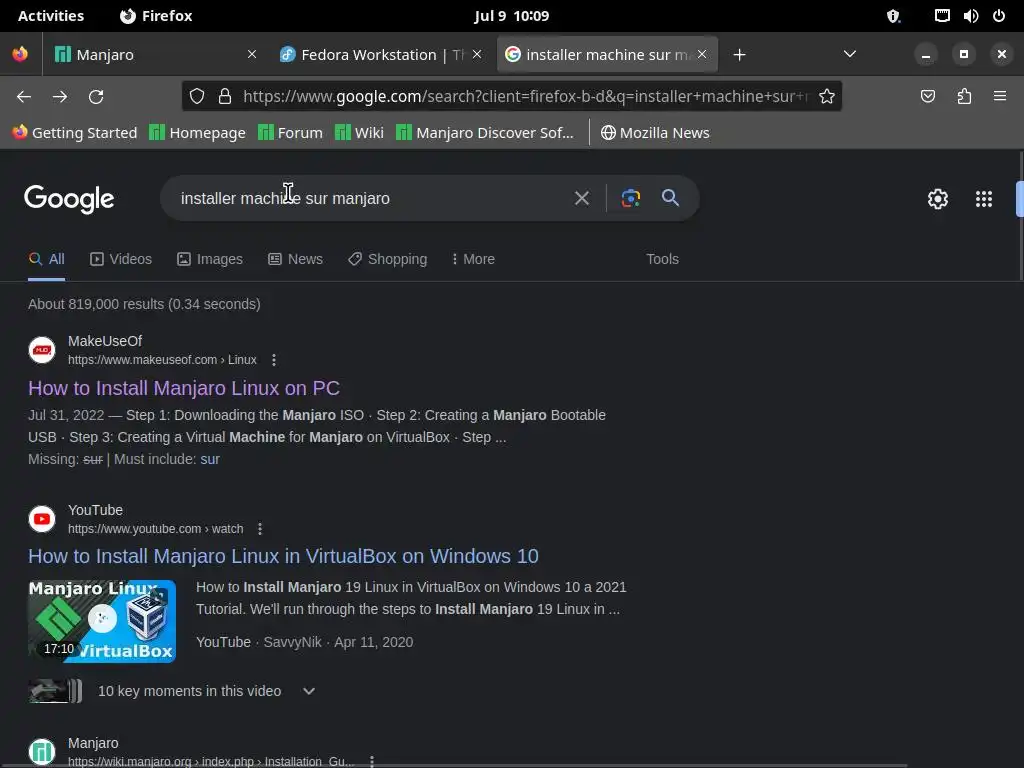
Task: Submit search with the magnifier icon
Action: coord(670,197)
